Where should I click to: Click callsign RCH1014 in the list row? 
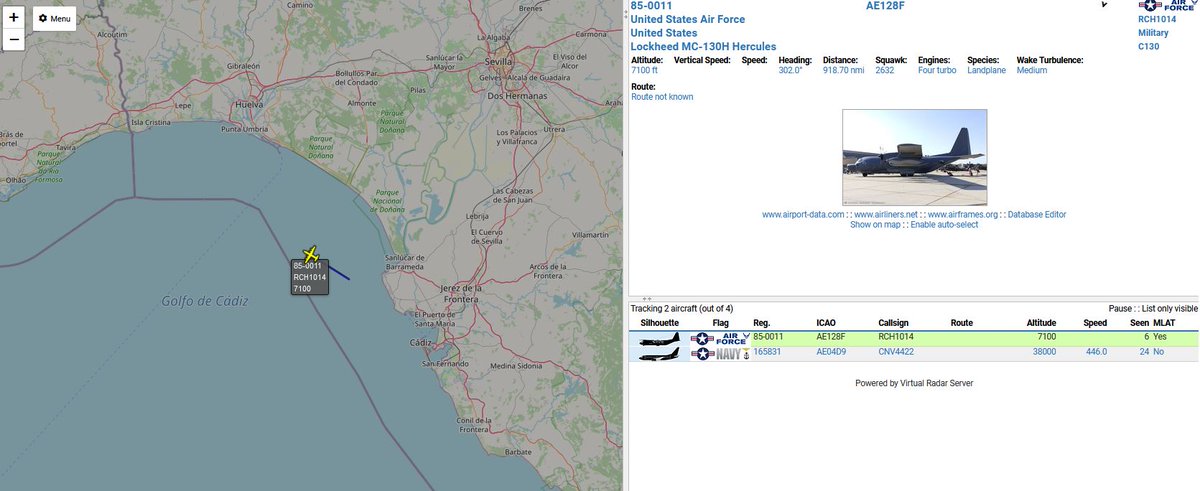(x=896, y=337)
